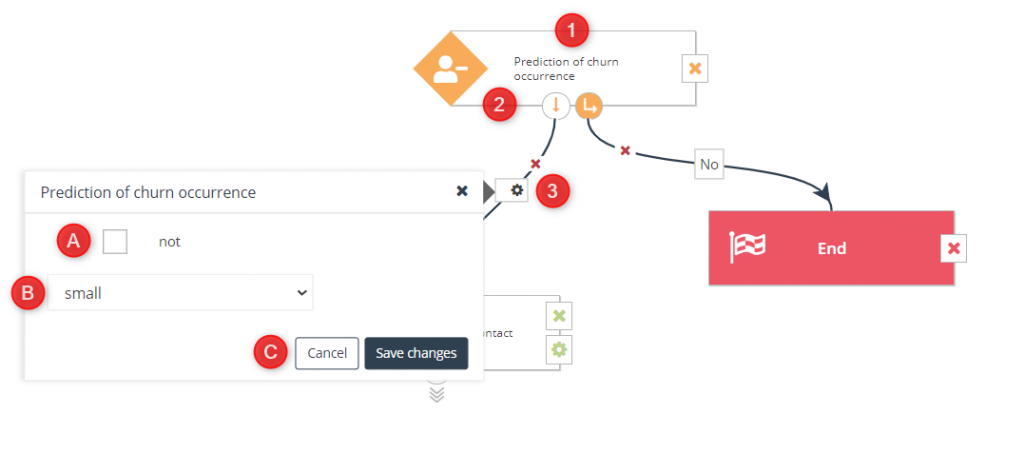1024x473 pixels.
Task: Remove the left connection with red X
Action: point(536,163)
